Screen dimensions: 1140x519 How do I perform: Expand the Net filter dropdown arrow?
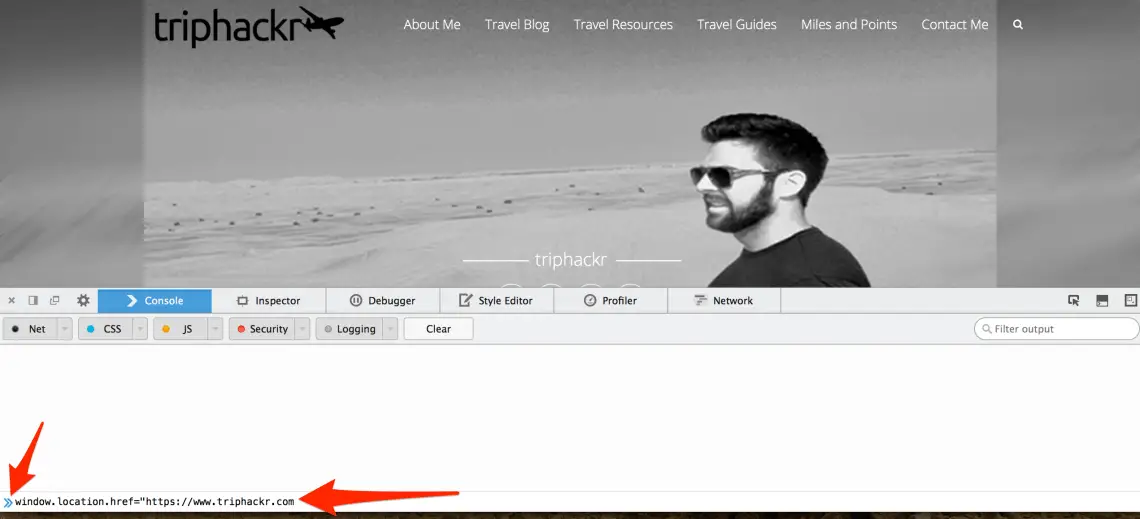tap(65, 329)
